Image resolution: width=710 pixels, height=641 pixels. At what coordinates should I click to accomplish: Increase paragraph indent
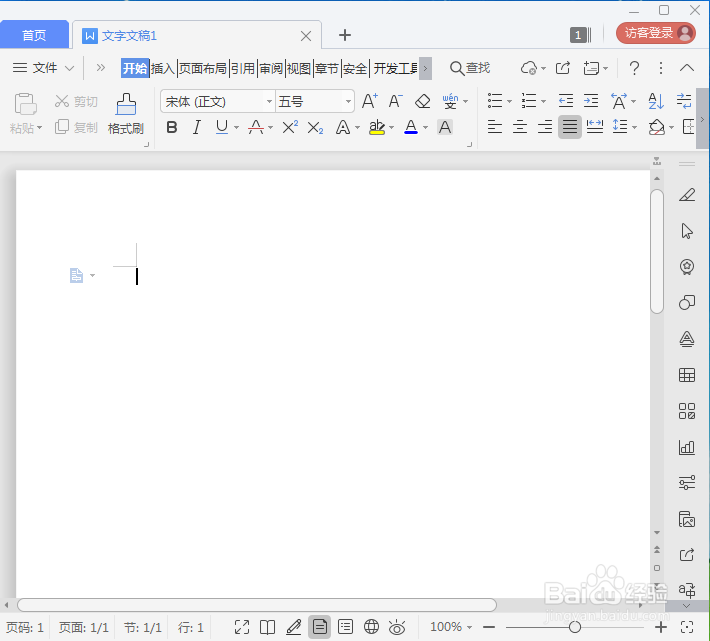591,101
